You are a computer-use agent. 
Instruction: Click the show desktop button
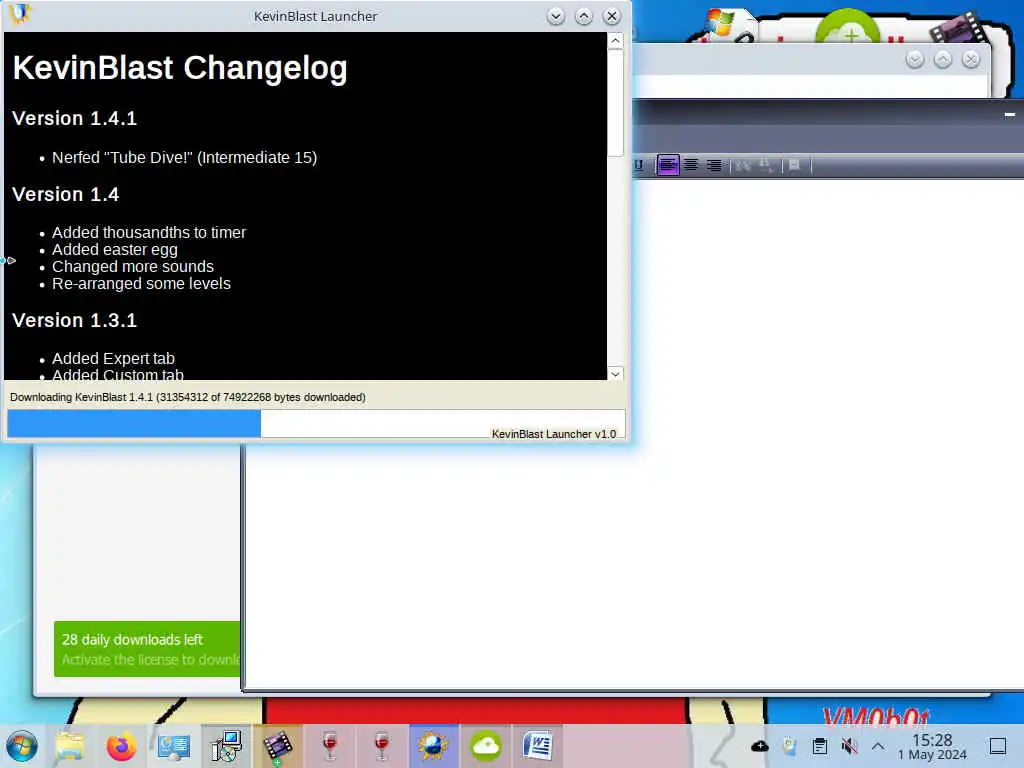(998, 746)
